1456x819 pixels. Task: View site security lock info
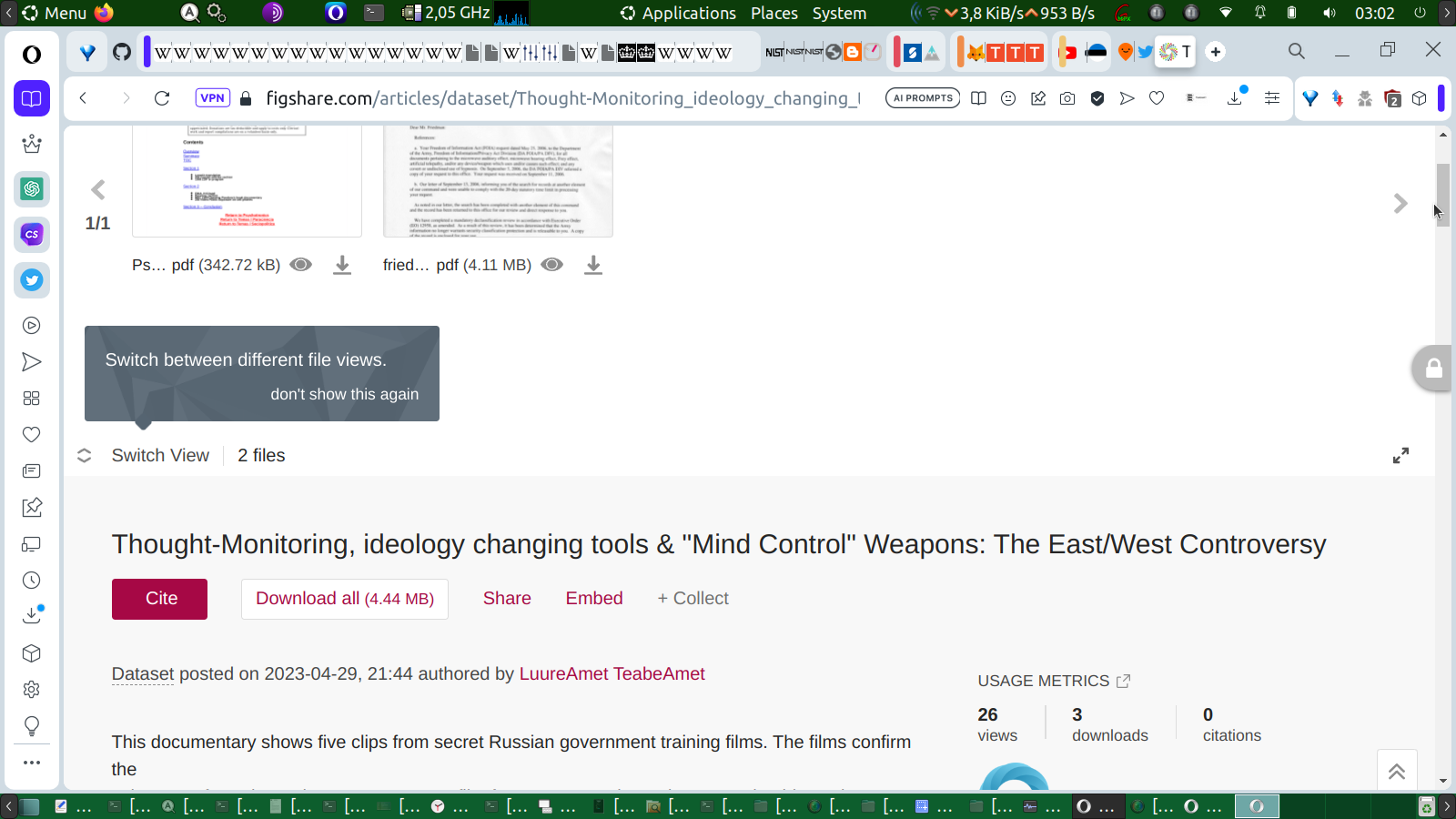(x=246, y=98)
